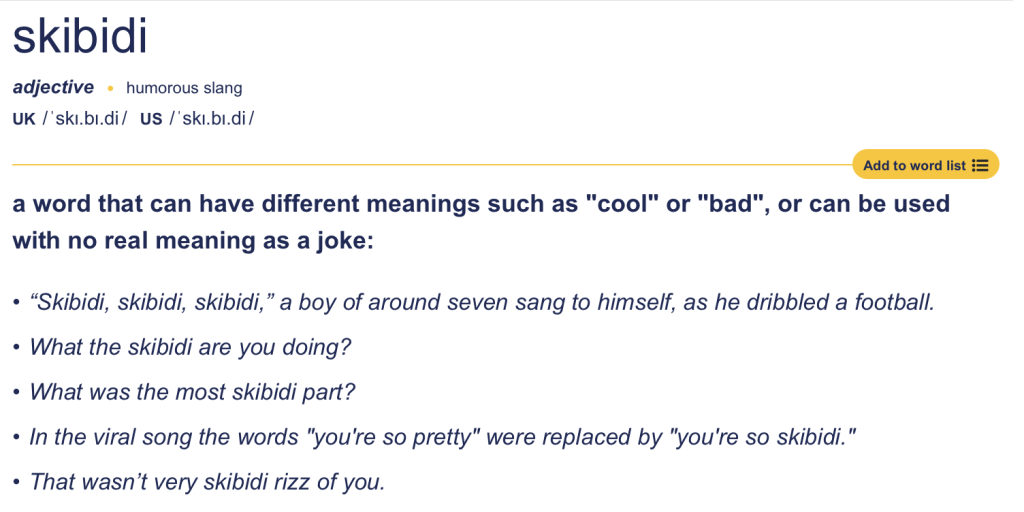Image resolution: width=1024 pixels, height=512 pixels.
Task: Click the viral song example sentence
Action: pyautogui.click(x=444, y=437)
